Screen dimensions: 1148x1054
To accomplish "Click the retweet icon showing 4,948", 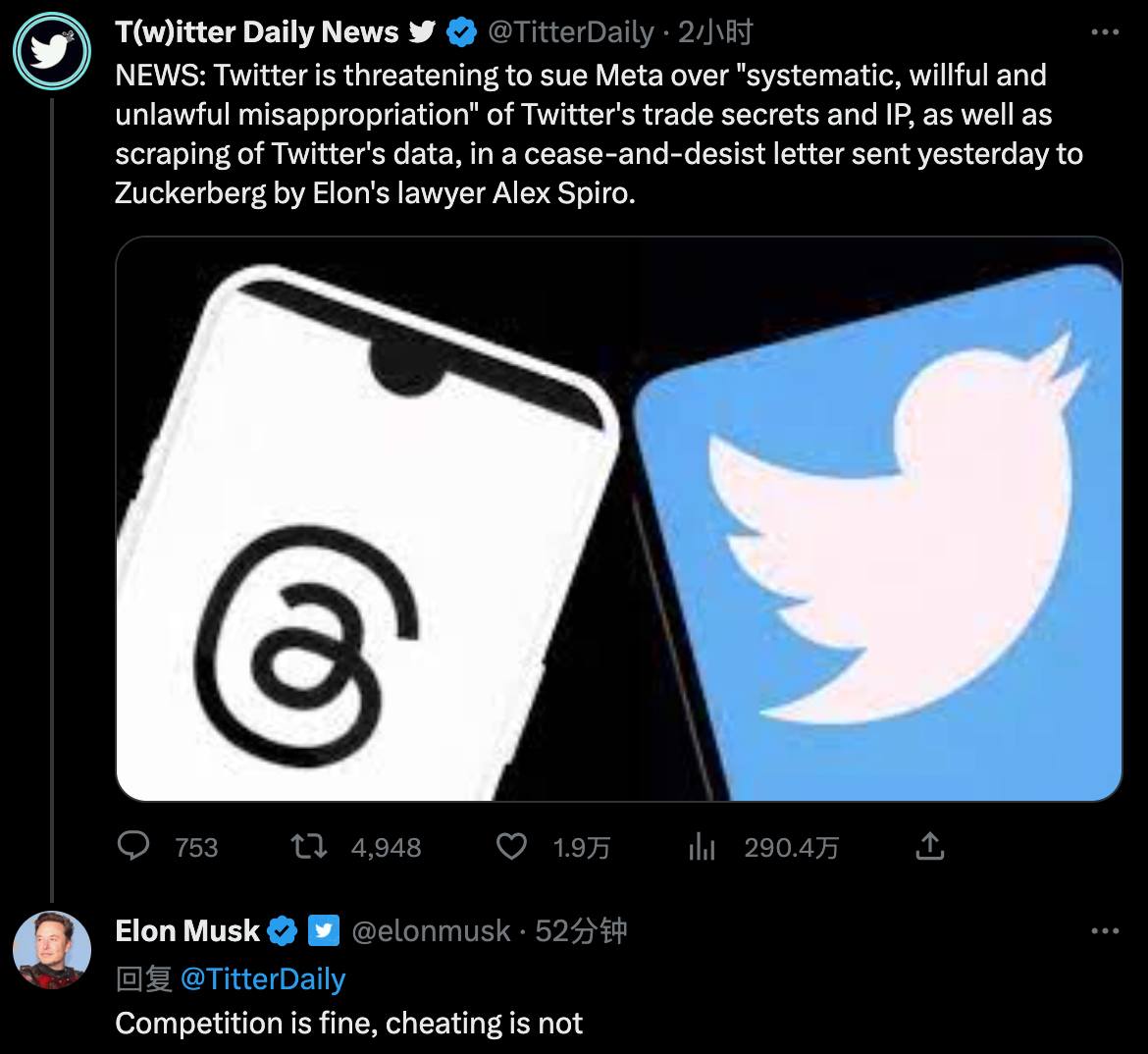I will click(309, 846).
